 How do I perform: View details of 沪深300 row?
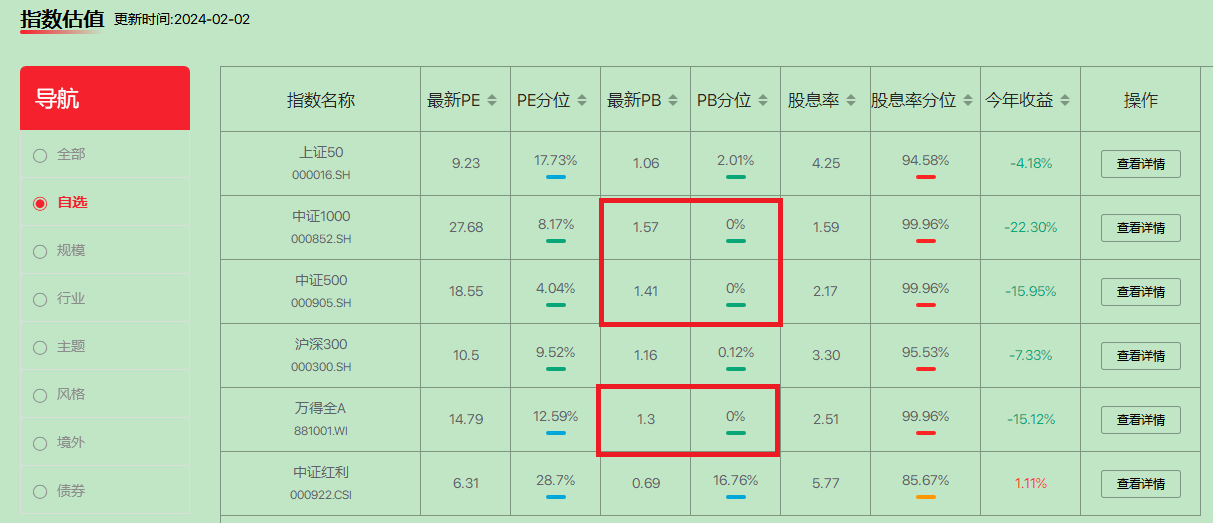[x=1140, y=356]
